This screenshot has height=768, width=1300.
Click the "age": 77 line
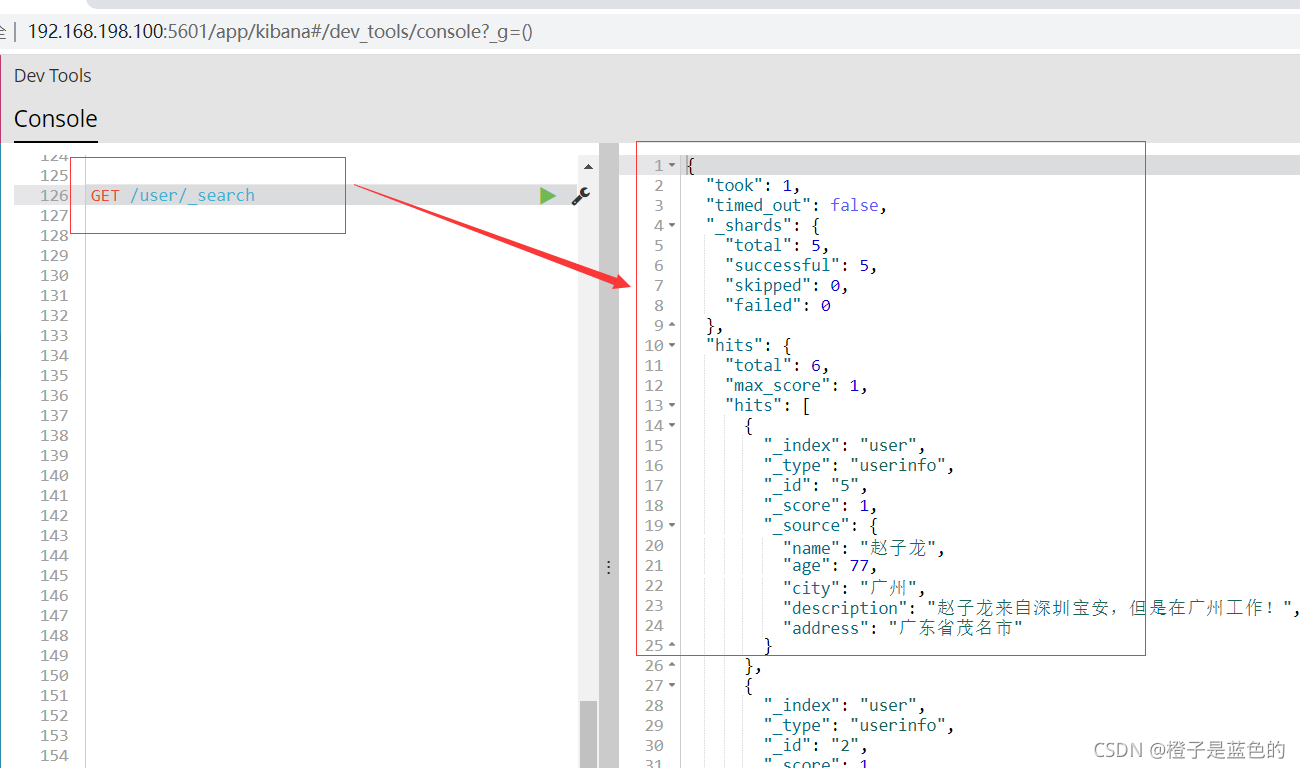(x=831, y=566)
